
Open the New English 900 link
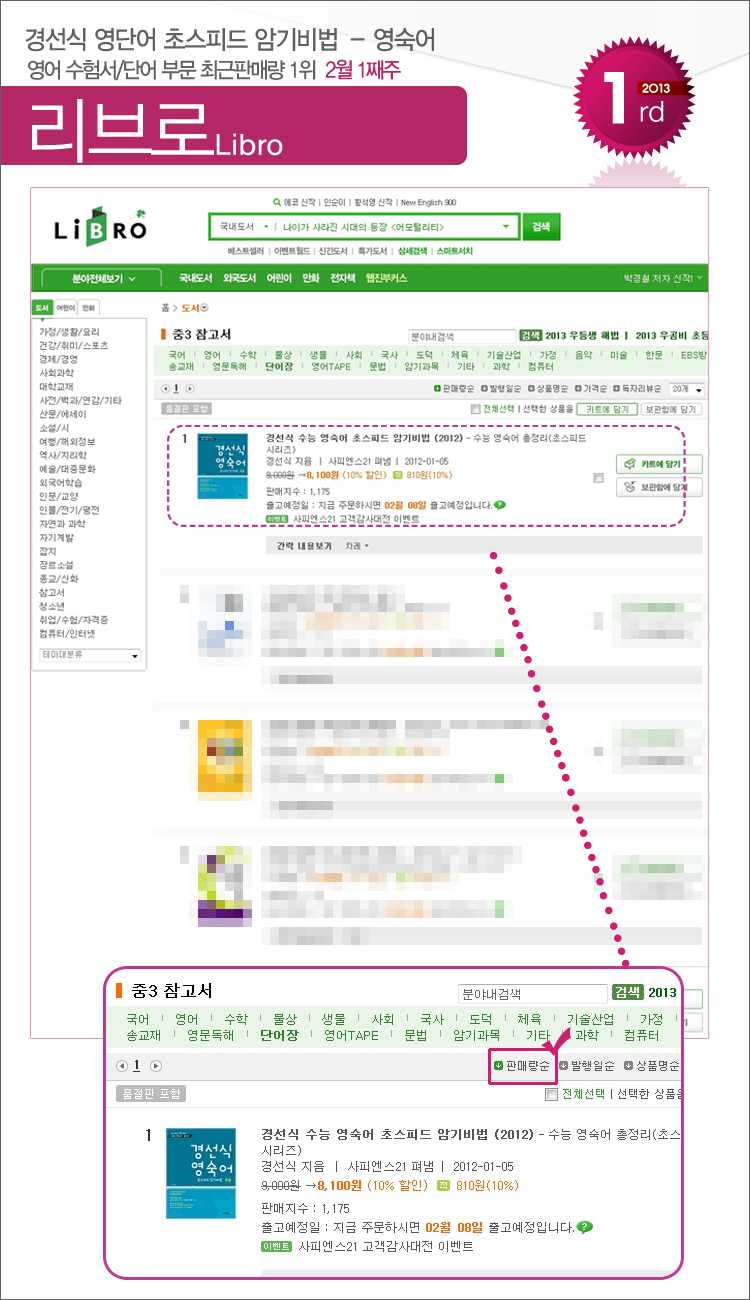point(428,201)
